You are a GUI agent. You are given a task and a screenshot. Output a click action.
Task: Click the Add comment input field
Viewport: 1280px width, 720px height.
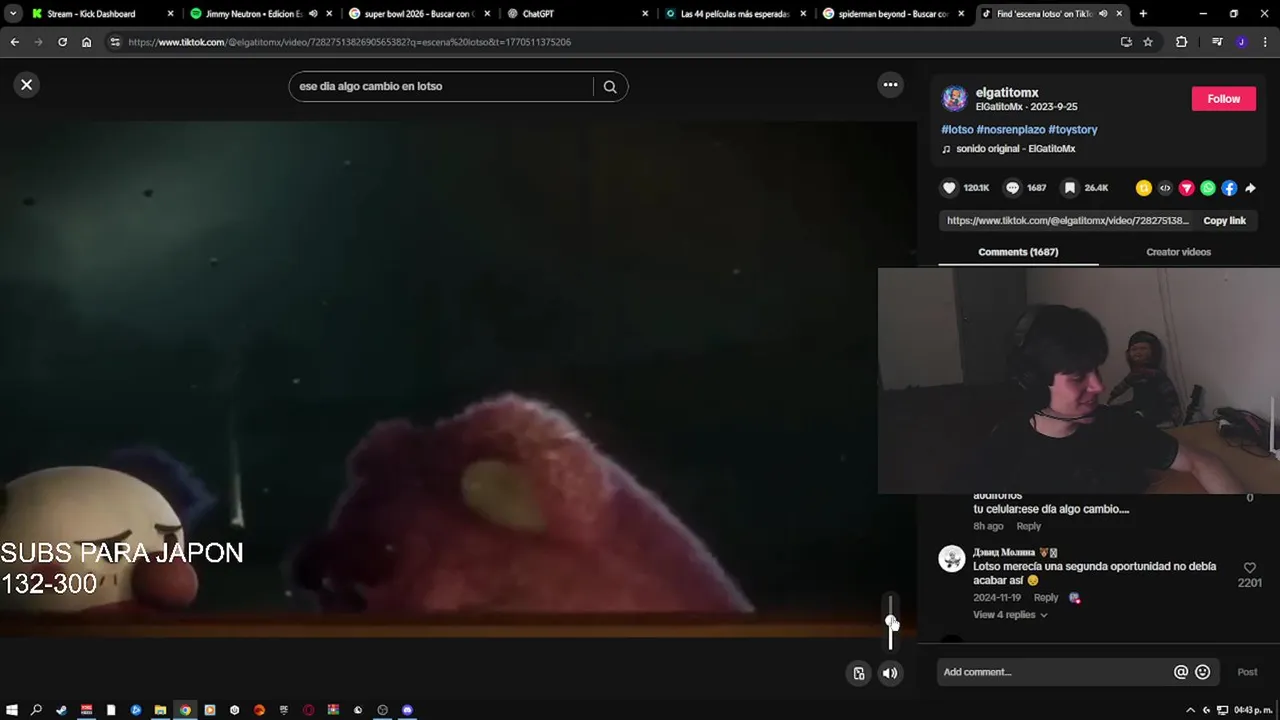[1055, 672]
